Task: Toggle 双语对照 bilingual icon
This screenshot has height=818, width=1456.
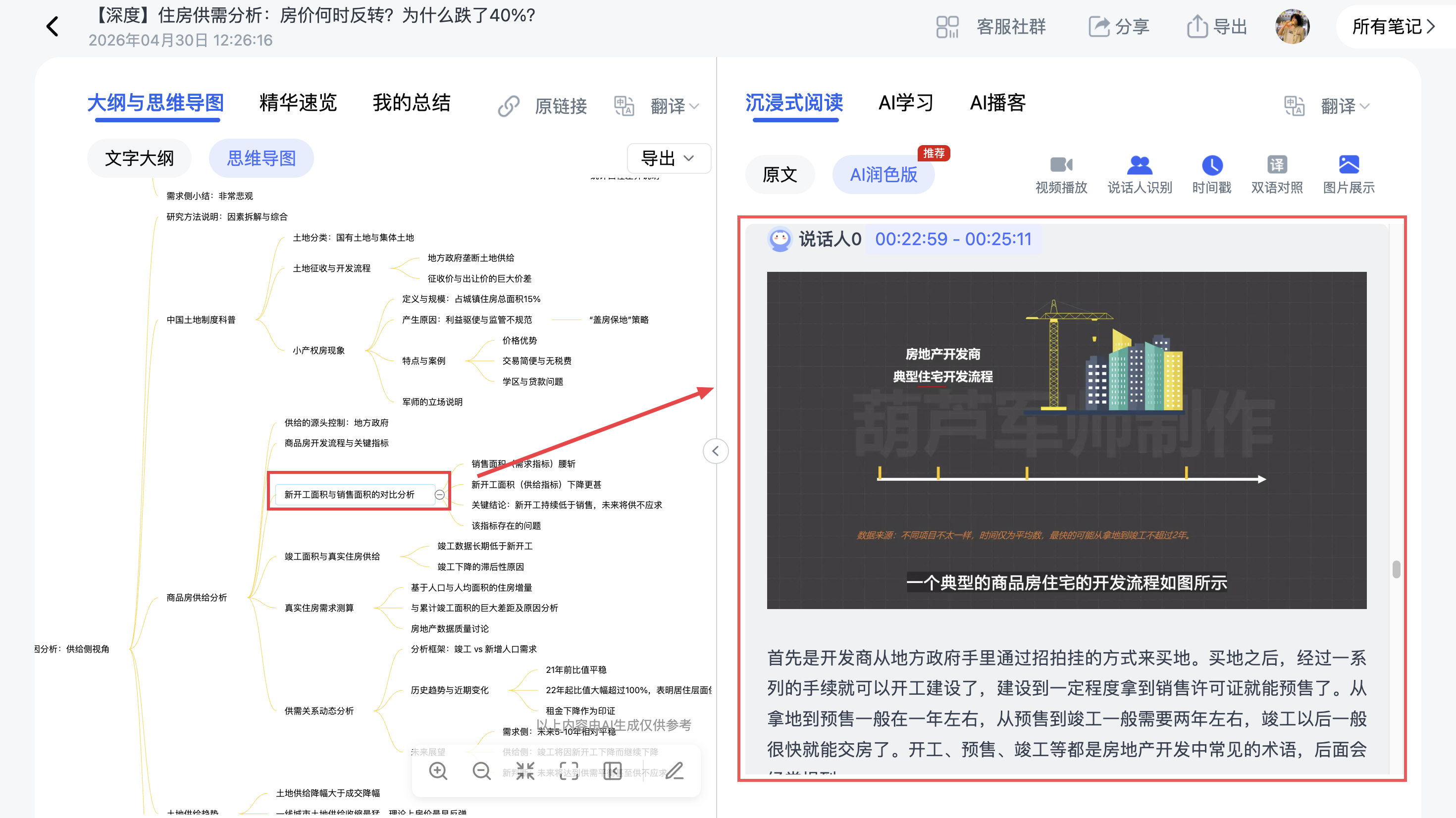Action: click(1277, 165)
